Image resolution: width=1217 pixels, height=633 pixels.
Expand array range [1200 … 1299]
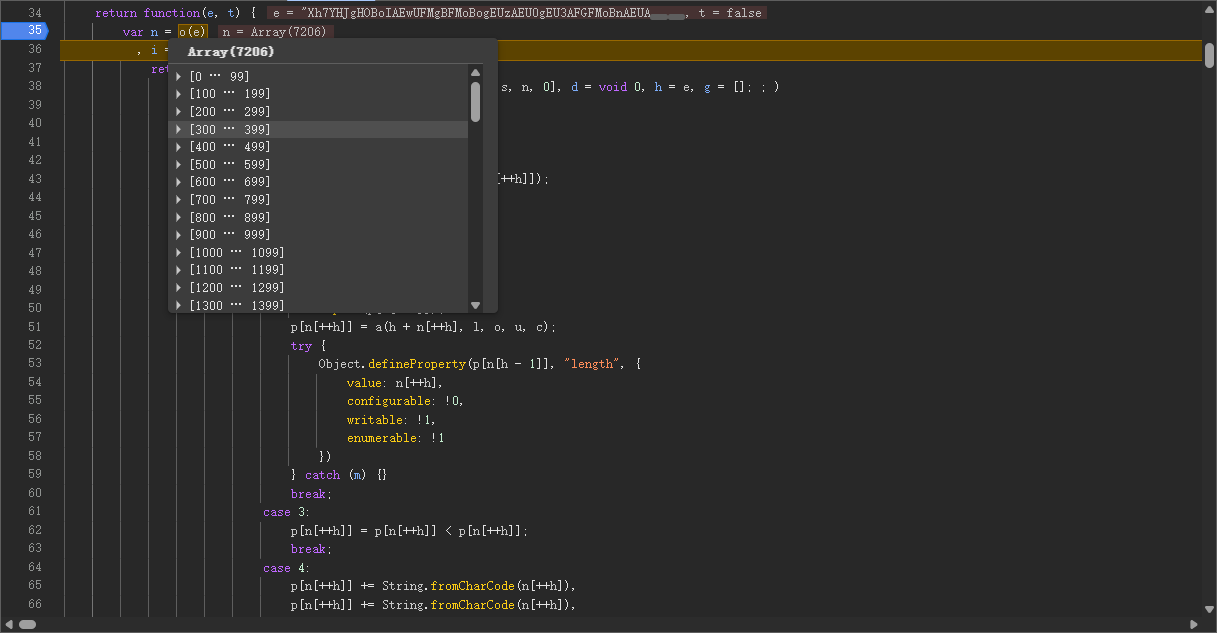click(179, 288)
